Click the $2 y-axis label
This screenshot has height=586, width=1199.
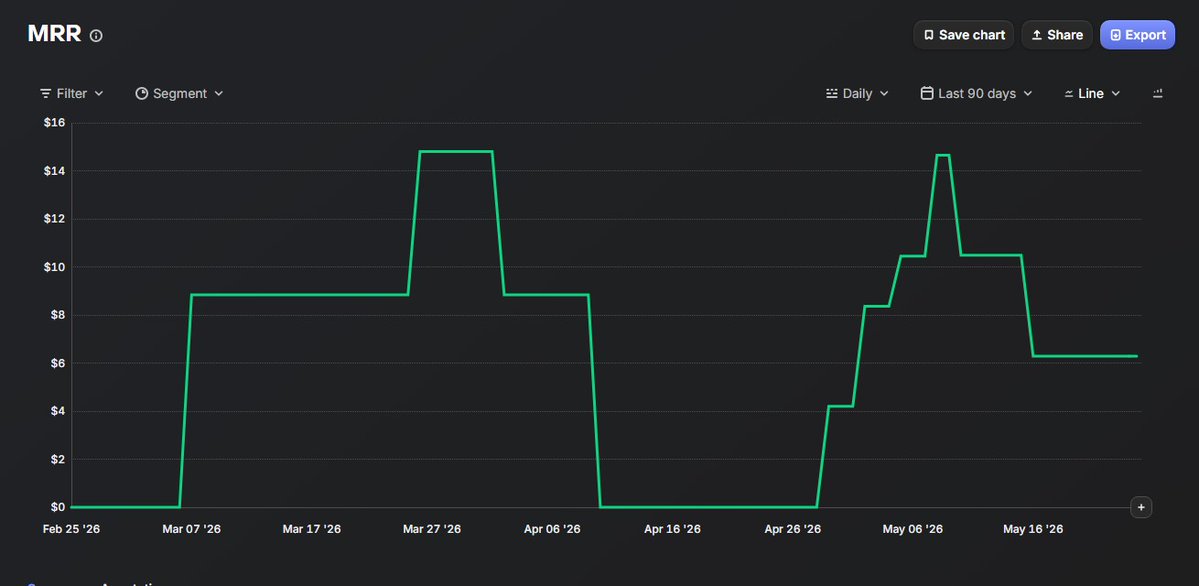coord(58,459)
